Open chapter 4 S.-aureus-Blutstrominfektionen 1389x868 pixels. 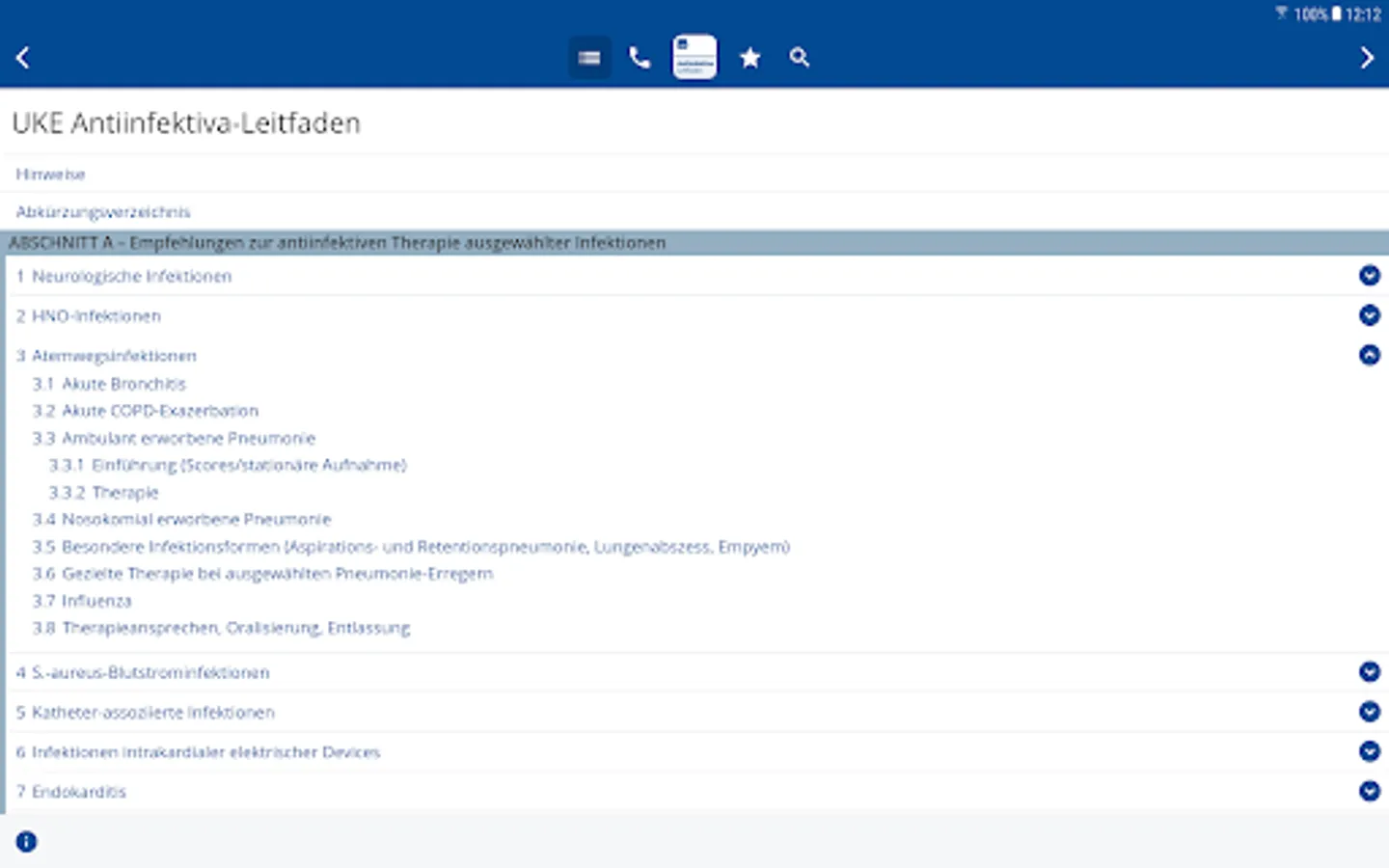[x=143, y=673]
